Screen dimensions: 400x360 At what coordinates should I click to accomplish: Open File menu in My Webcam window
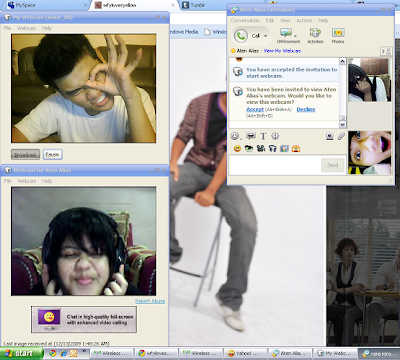pos(7,28)
